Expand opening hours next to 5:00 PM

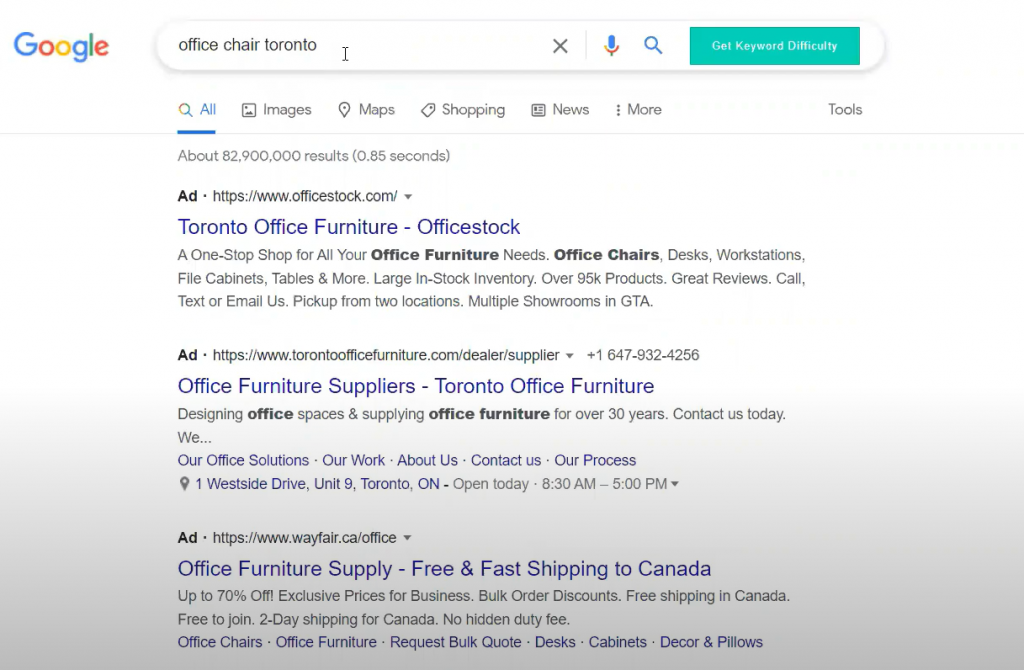(675, 485)
